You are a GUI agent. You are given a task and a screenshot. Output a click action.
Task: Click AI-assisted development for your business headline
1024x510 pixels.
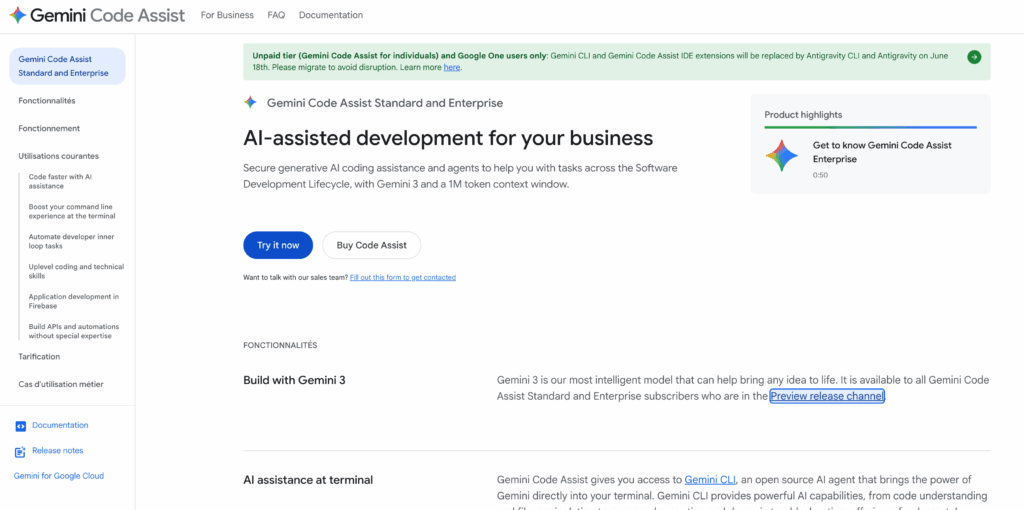(x=448, y=138)
